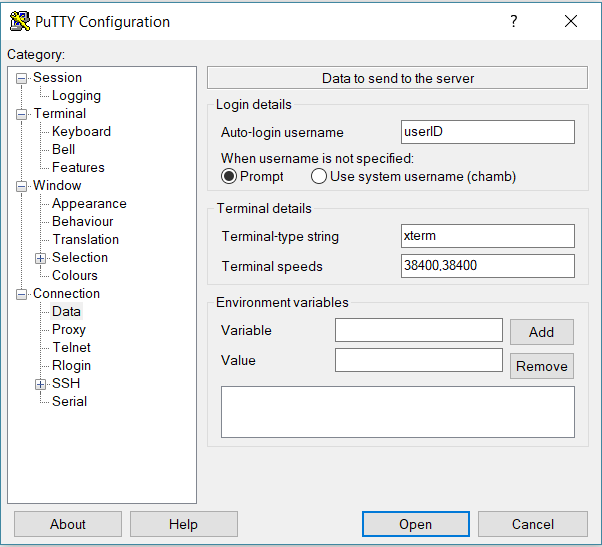Click the Remove button

point(541,366)
